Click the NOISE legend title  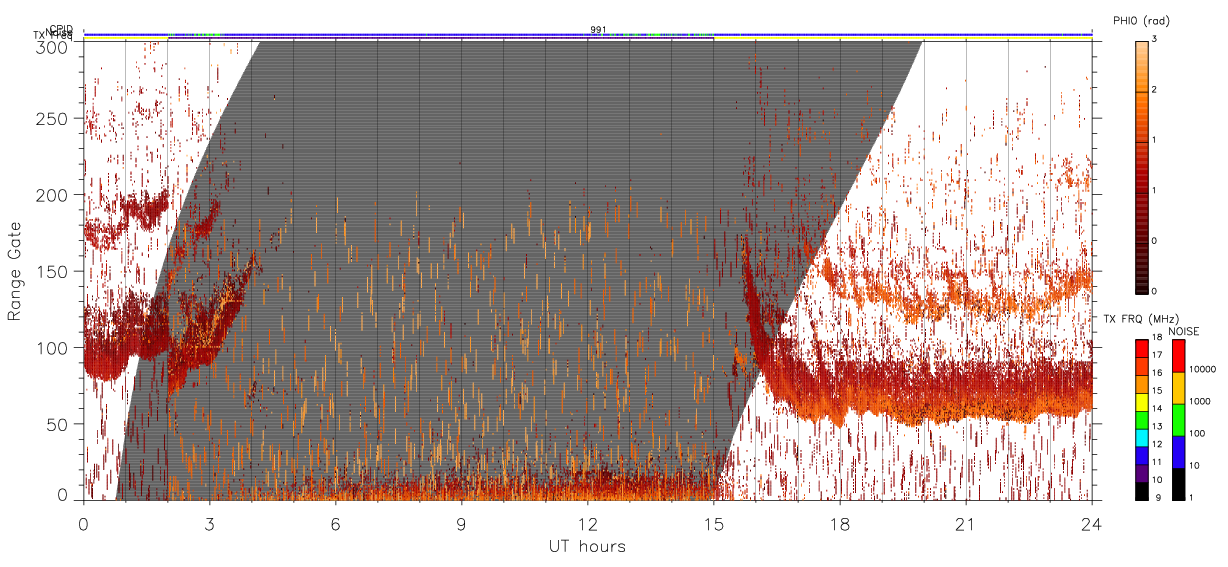click(1185, 330)
